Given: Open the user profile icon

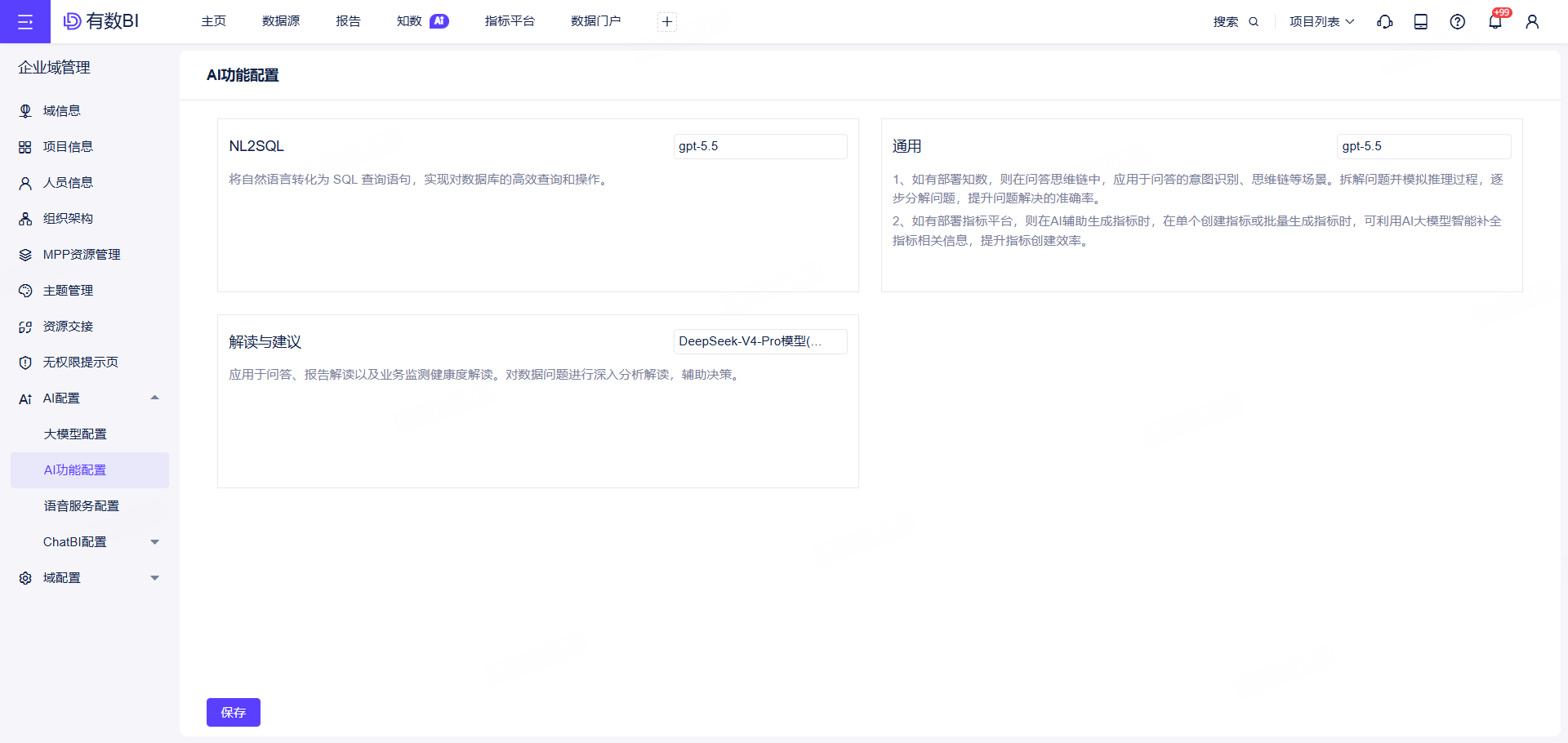Looking at the screenshot, I should (x=1532, y=22).
